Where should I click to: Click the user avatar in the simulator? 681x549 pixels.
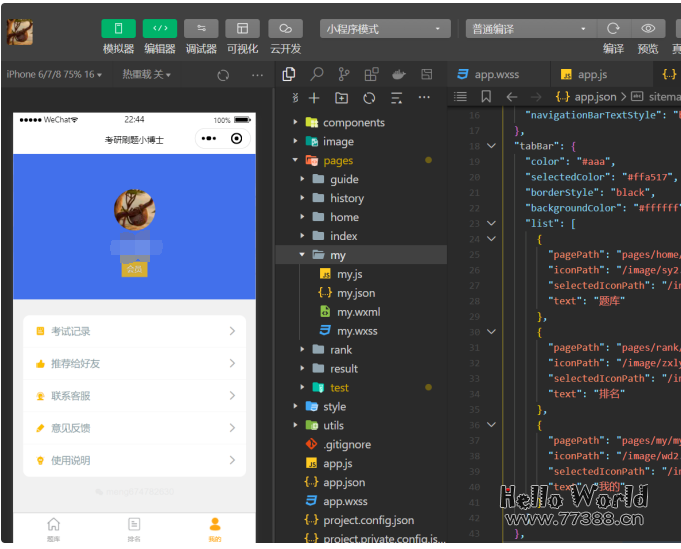point(134,209)
